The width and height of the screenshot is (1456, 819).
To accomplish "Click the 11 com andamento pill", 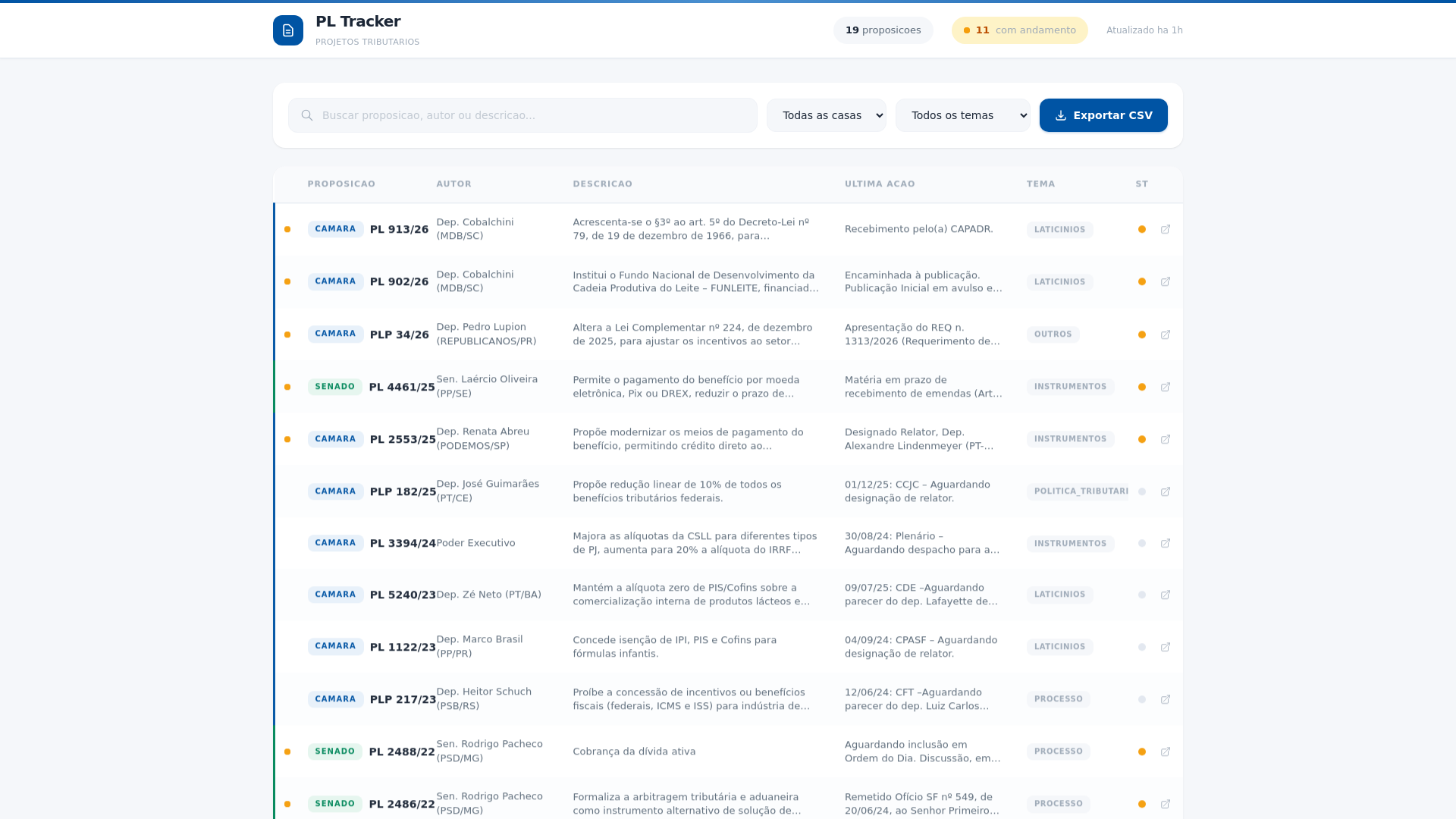I will click(x=1019, y=30).
